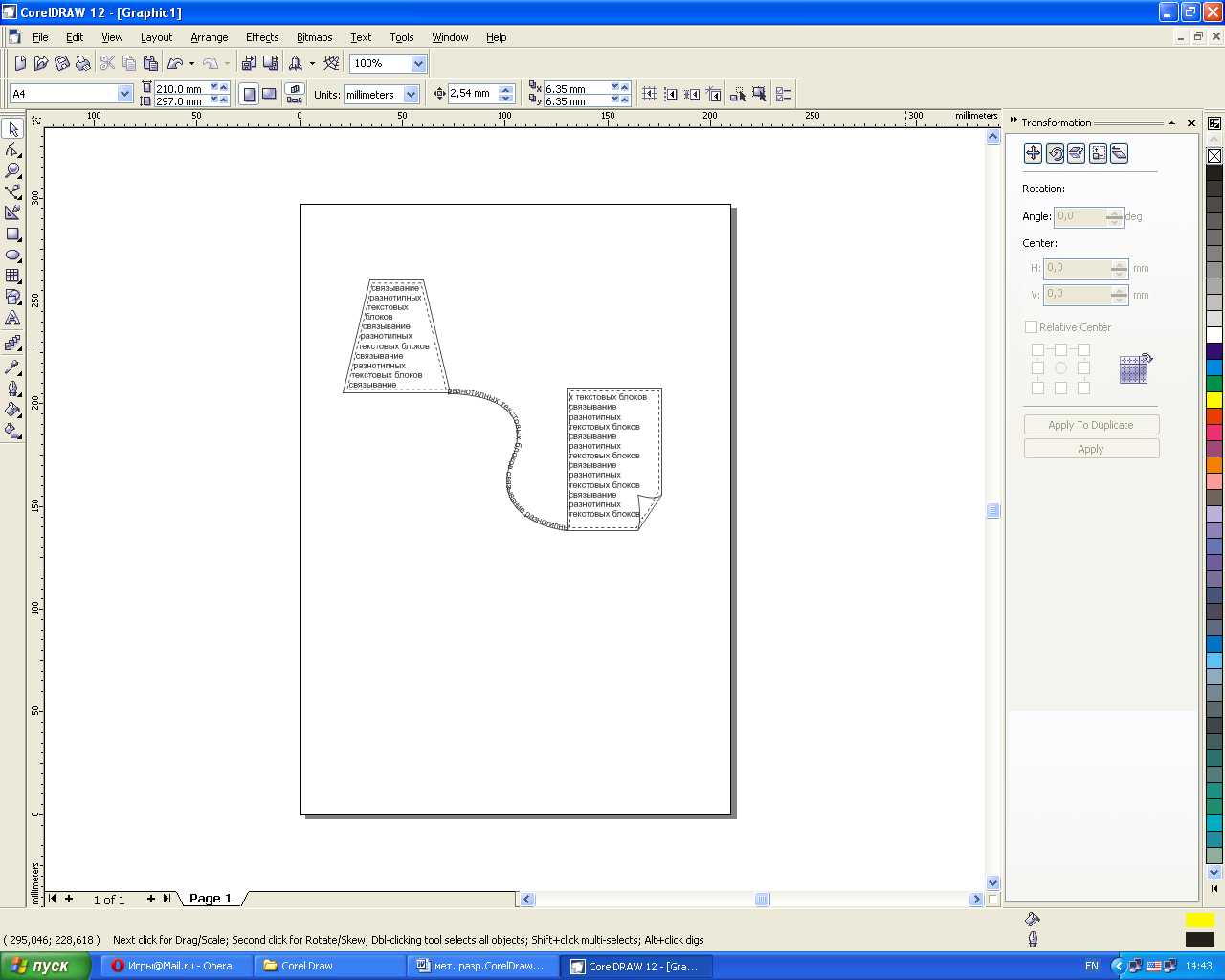
Task: Click the Undo arrow icon
Action: tap(175, 63)
